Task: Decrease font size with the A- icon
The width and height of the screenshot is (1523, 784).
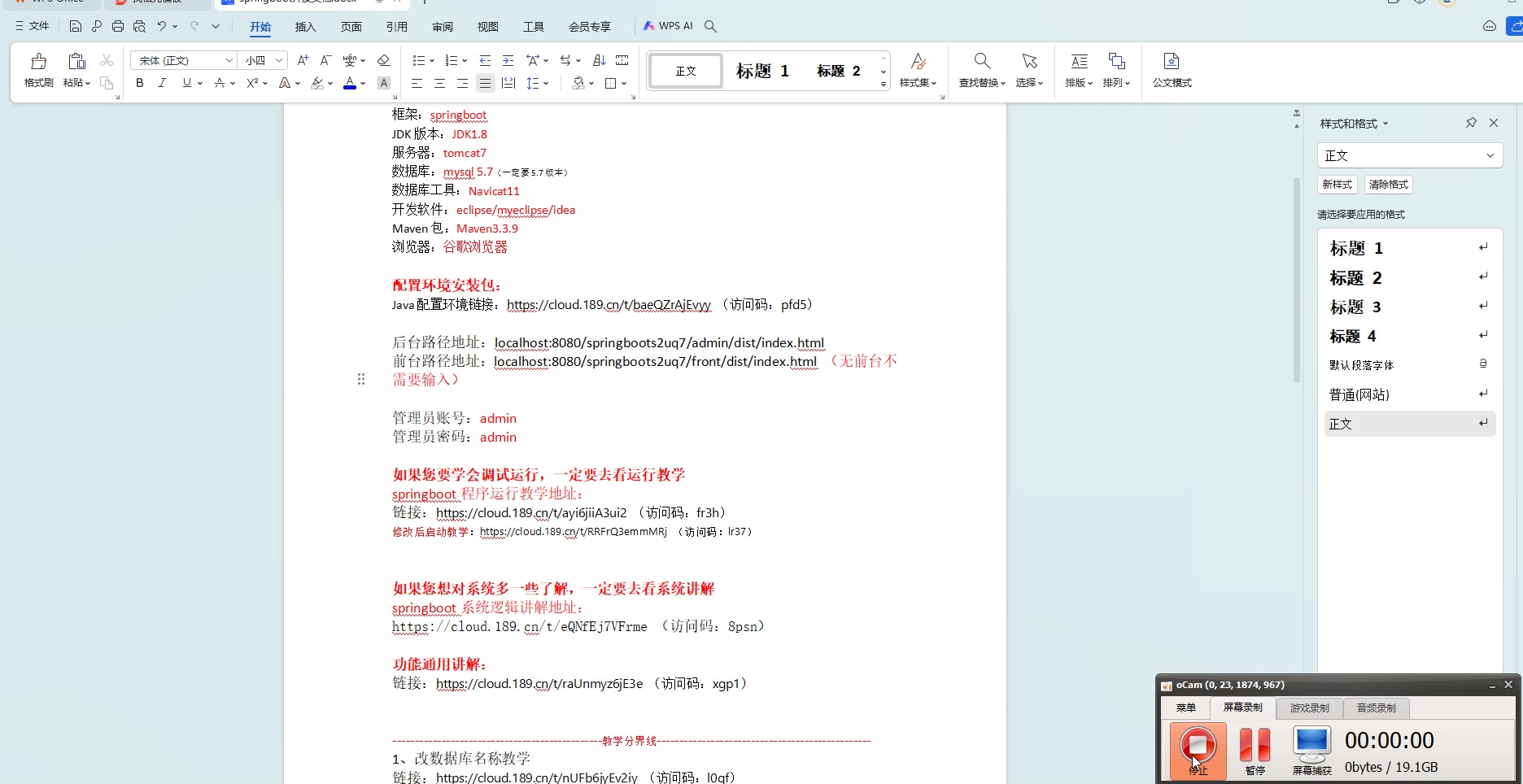Action: click(x=325, y=60)
